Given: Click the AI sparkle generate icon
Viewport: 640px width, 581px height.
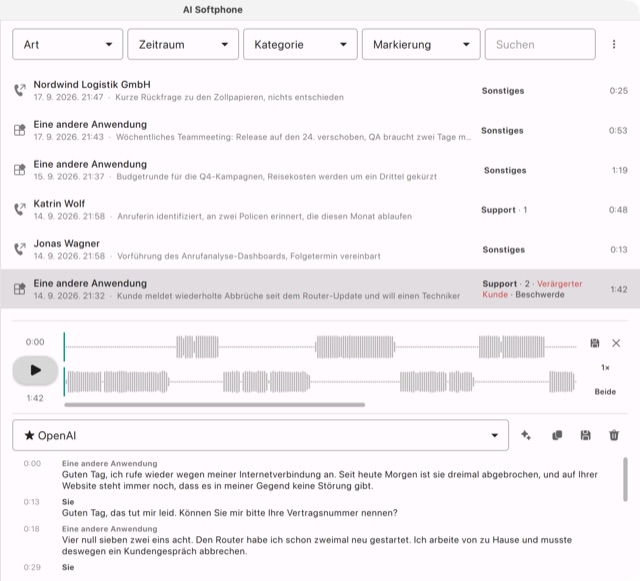Looking at the screenshot, I should 526,435.
